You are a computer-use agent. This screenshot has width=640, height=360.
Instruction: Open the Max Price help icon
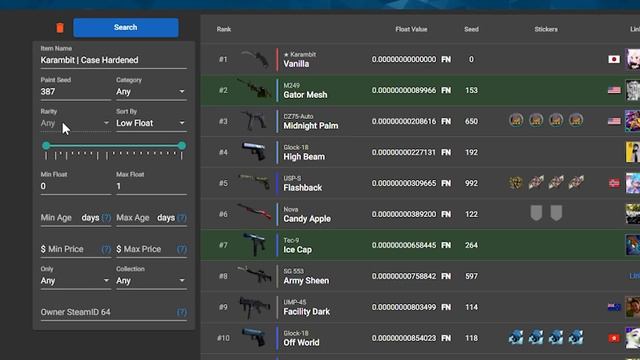click(182, 249)
